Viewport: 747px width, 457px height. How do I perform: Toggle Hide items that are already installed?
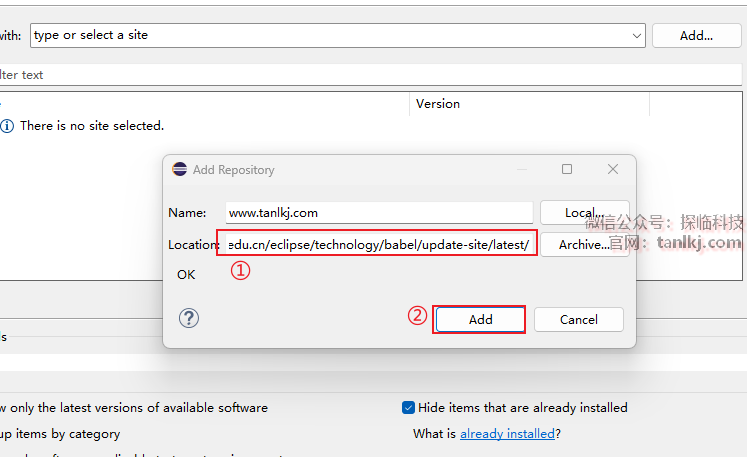point(408,408)
